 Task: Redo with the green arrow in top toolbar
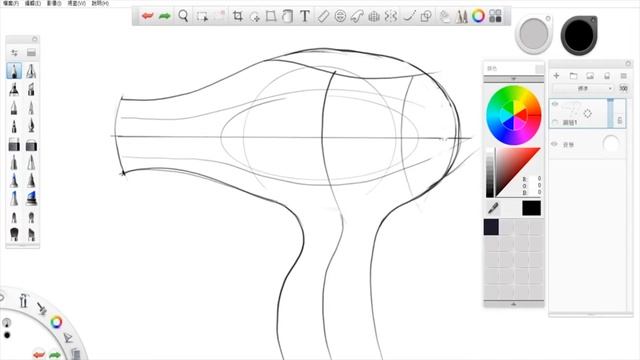click(164, 16)
